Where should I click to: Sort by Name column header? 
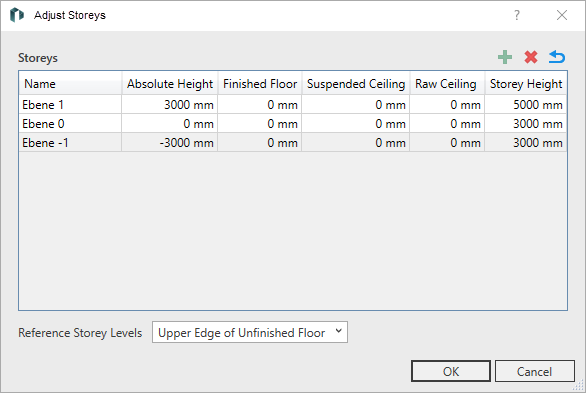pos(70,84)
